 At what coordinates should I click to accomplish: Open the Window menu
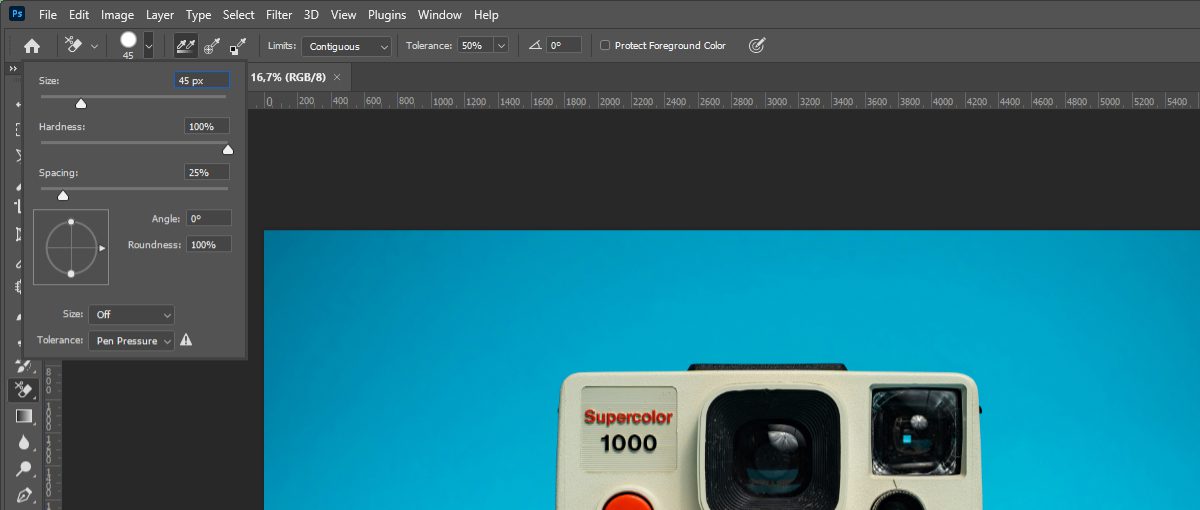[x=440, y=15]
